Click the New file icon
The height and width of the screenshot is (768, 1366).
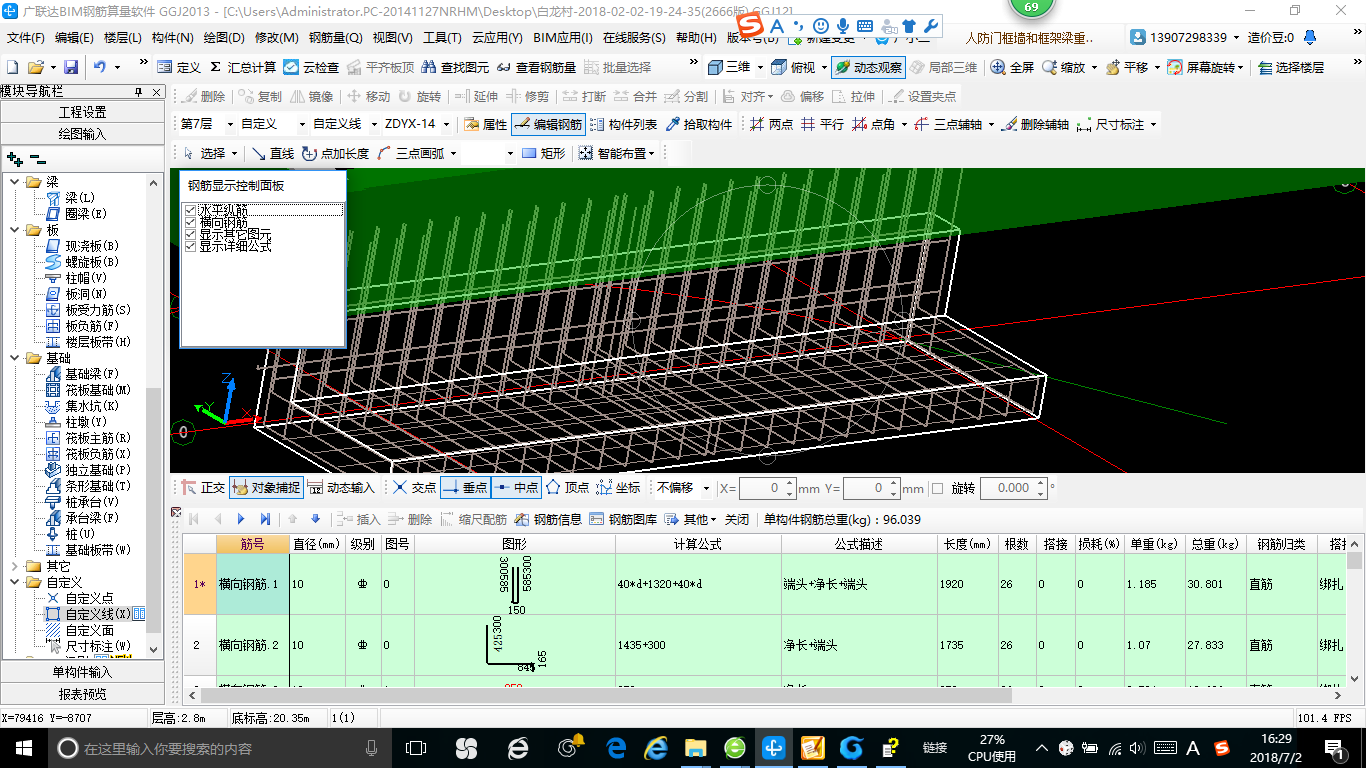12,67
